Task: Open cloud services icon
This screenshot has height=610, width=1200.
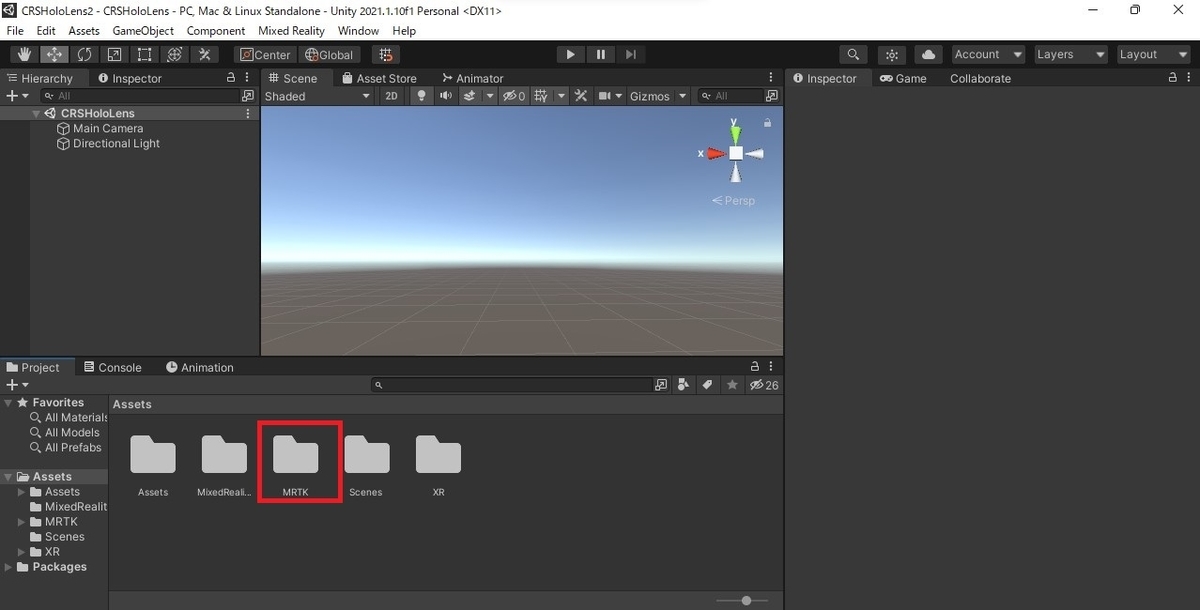Action: pyautogui.click(x=929, y=54)
